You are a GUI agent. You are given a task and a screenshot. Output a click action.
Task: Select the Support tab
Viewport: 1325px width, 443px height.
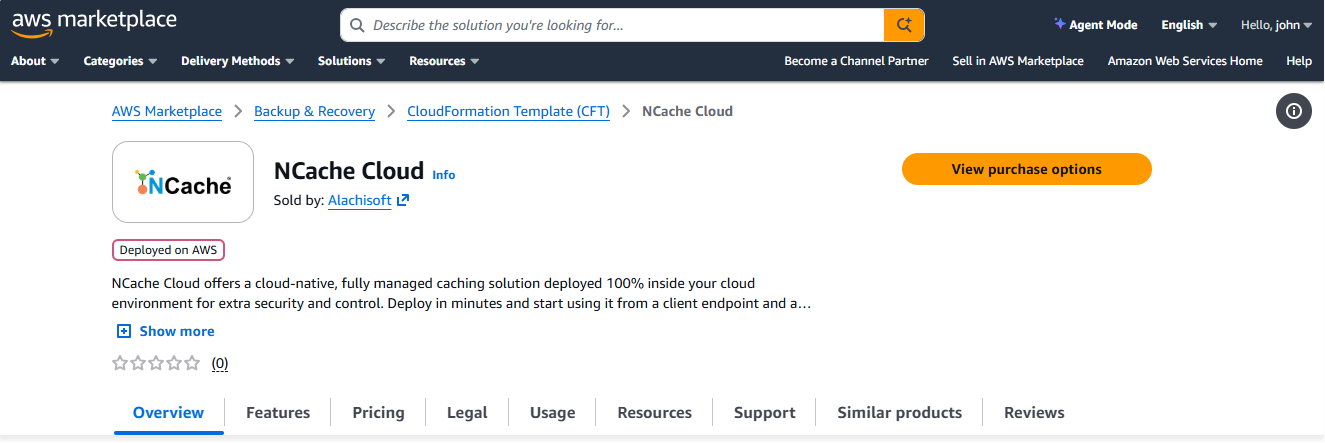pyautogui.click(x=765, y=412)
